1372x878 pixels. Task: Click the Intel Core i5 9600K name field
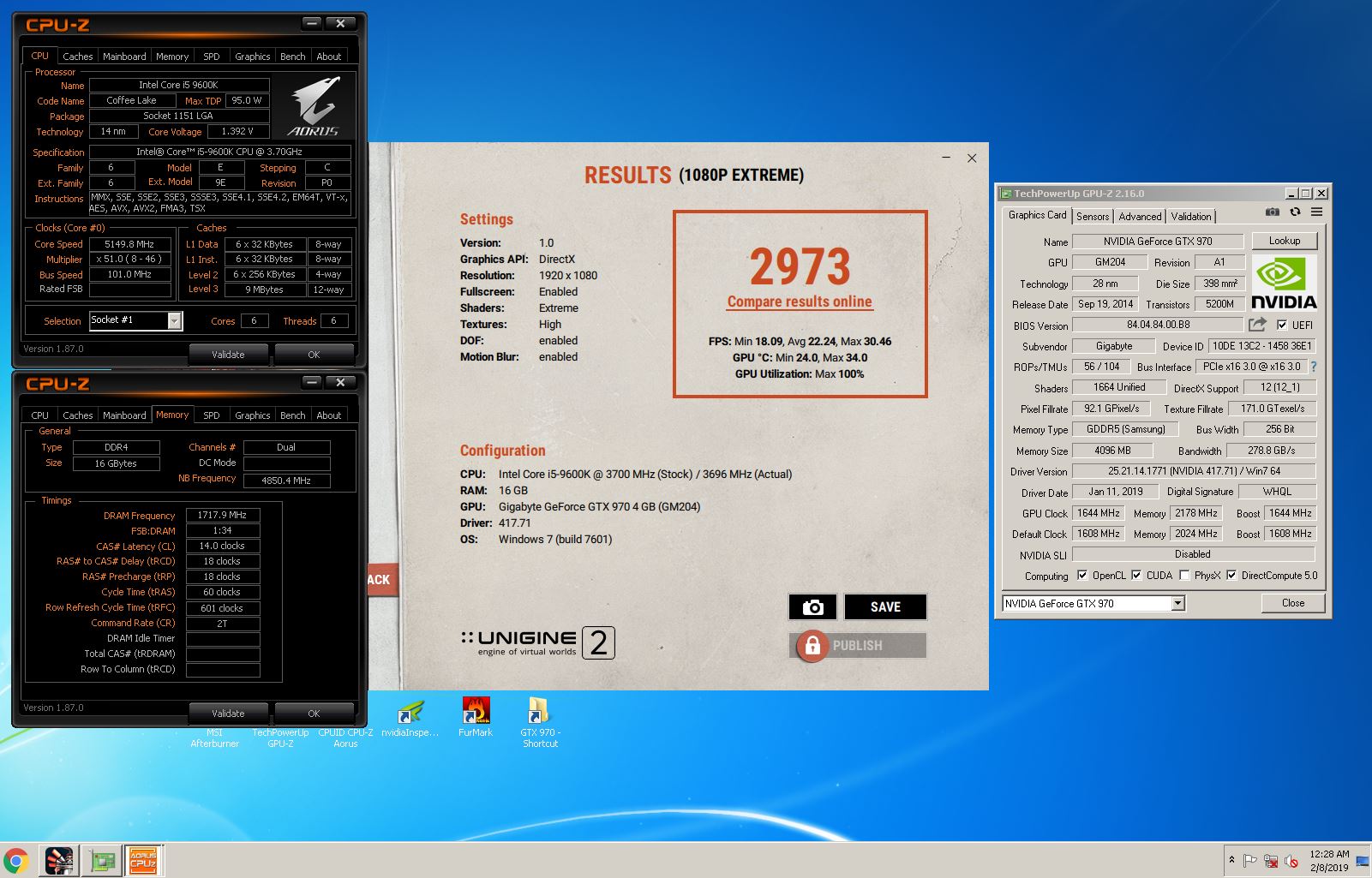pyautogui.click(x=179, y=86)
